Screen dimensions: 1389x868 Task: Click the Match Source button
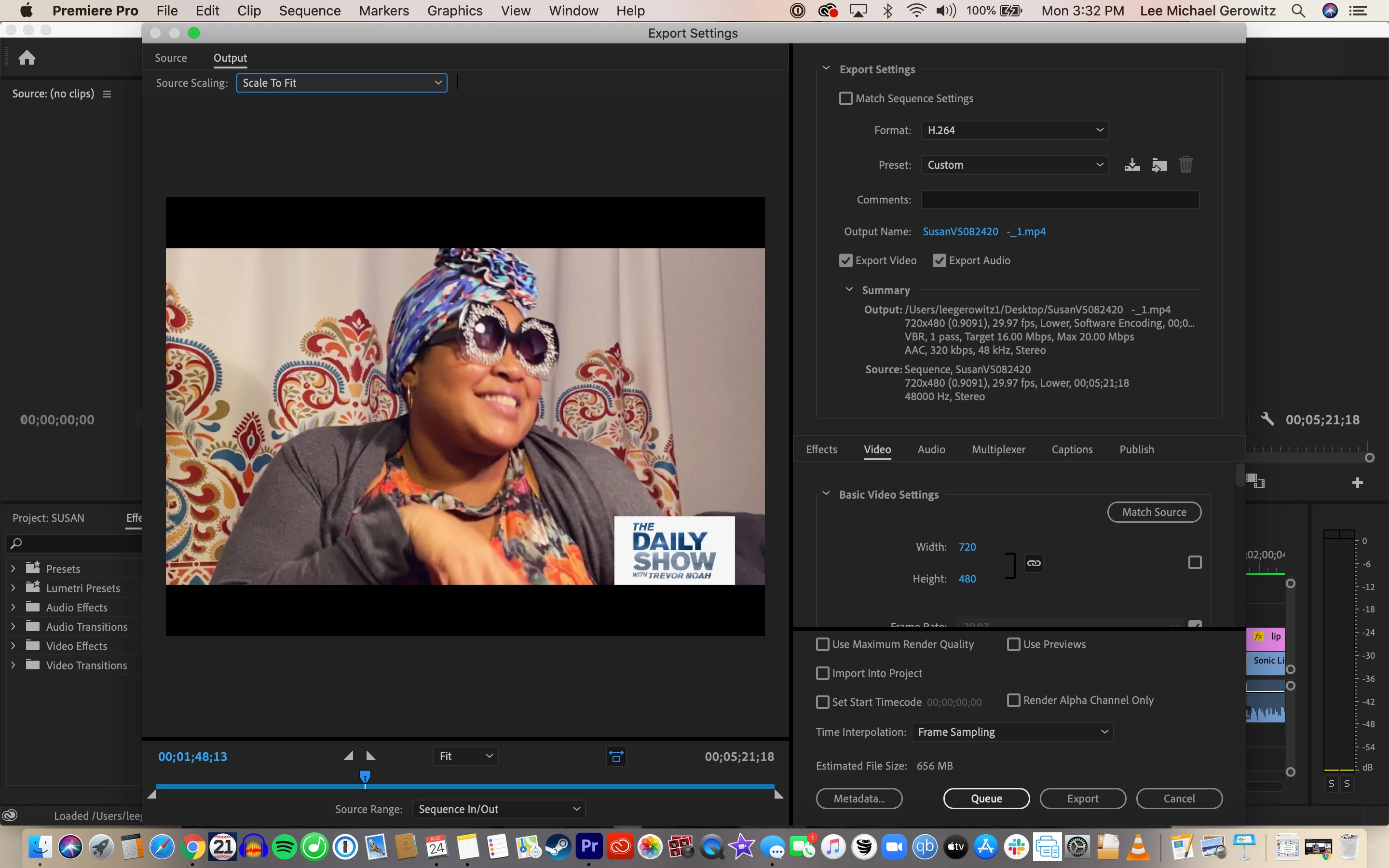click(1154, 512)
